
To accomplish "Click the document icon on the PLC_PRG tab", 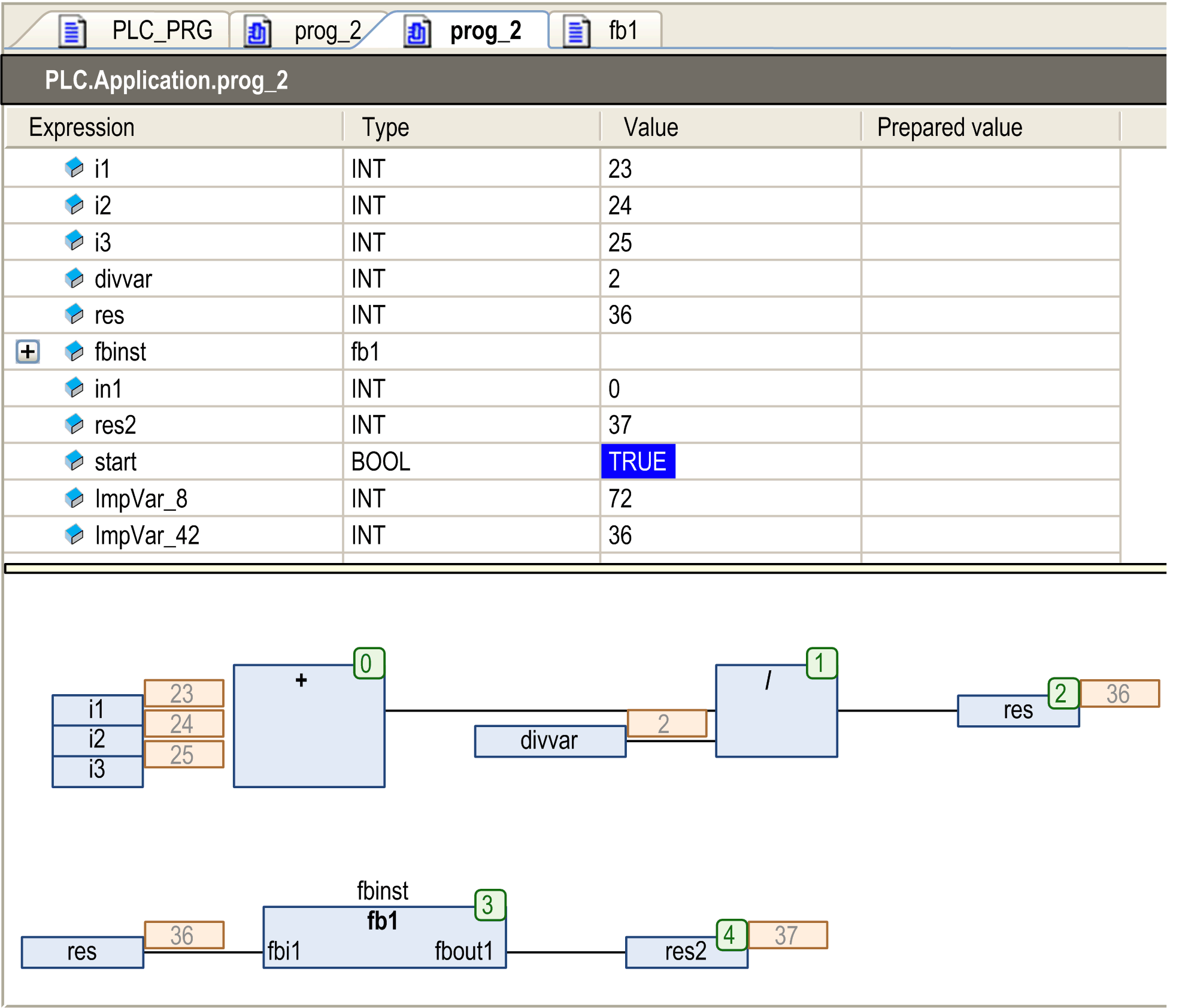I will (72, 31).
